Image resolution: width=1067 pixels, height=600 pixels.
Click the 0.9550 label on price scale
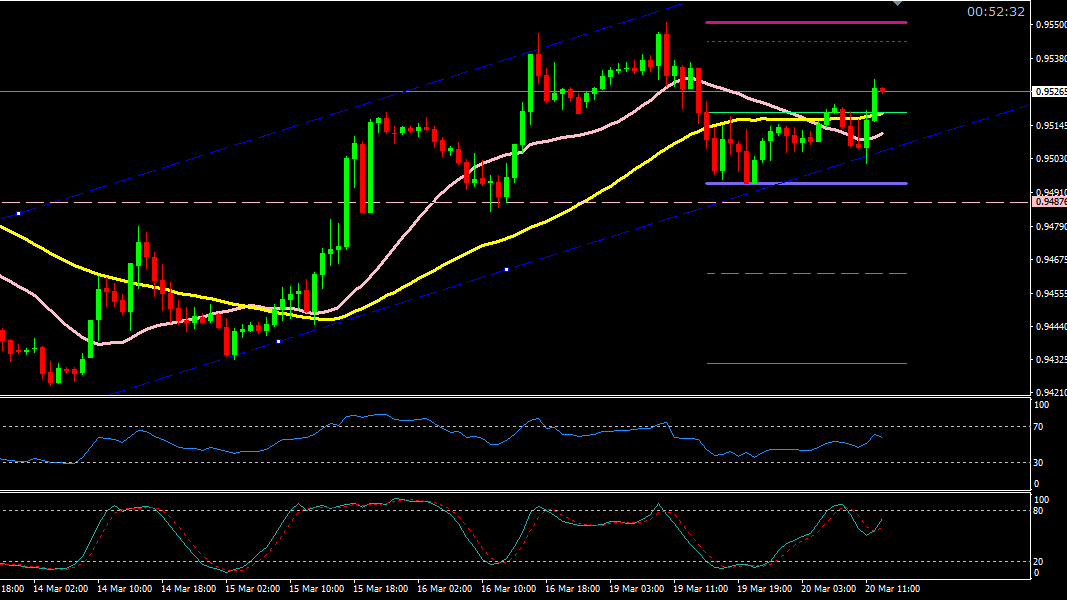pyautogui.click(x=1050, y=25)
